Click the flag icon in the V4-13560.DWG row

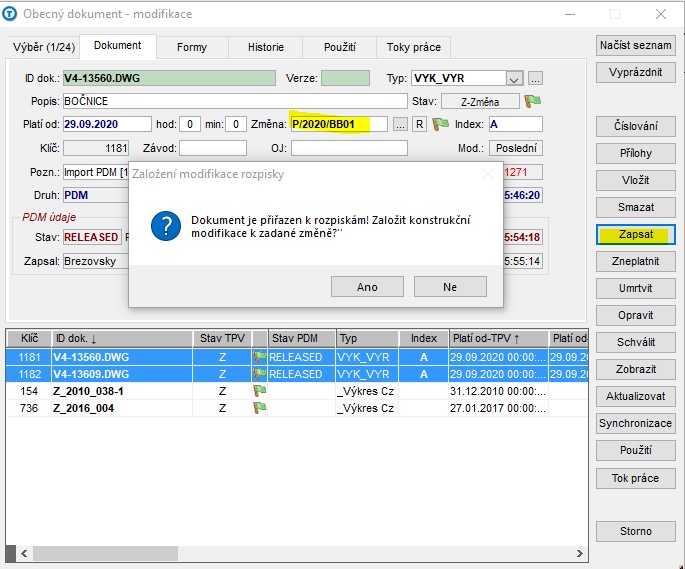(x=259, y=357)
